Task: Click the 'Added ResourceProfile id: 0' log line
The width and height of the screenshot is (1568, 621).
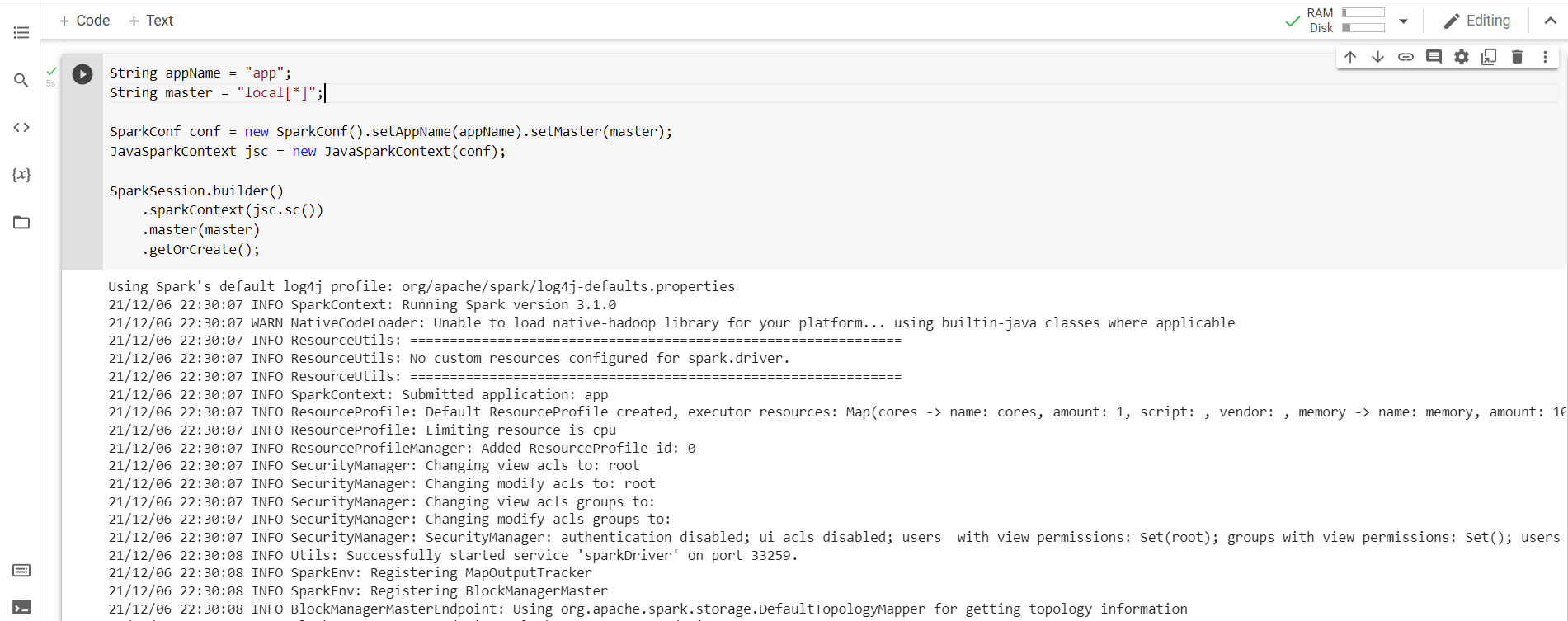Action: pos(402,448)
